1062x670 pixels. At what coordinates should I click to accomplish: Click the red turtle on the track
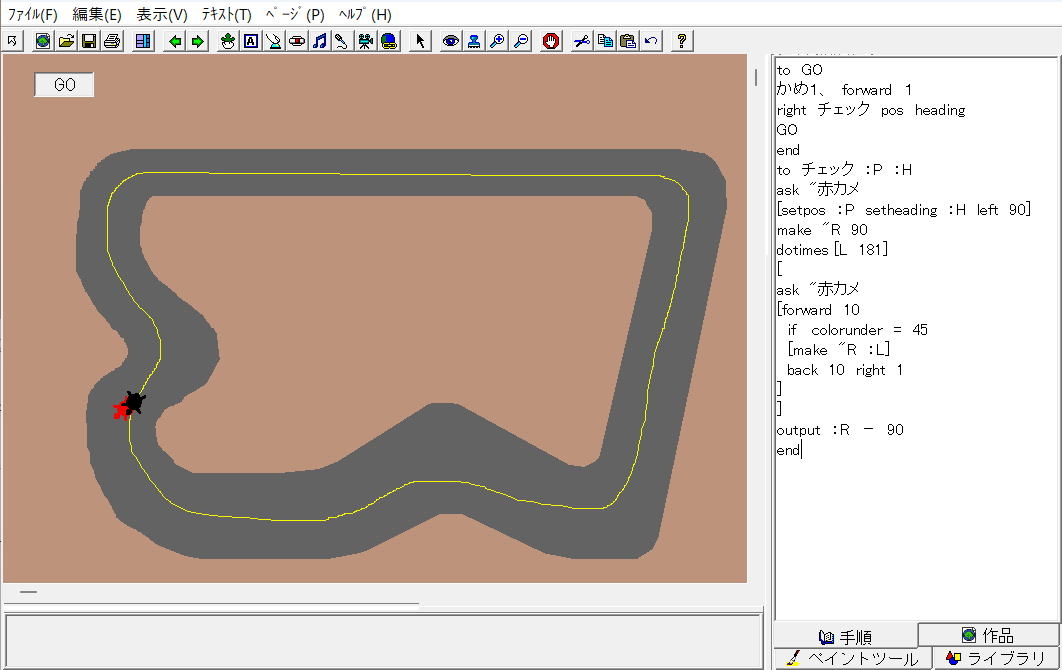(121, 410)
